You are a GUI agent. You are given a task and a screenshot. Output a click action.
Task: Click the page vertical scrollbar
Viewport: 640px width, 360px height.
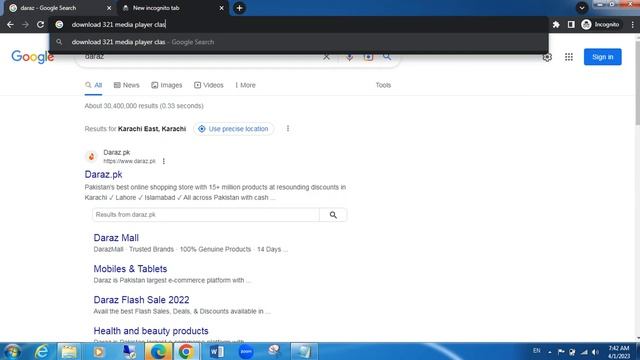coord(637,82)
